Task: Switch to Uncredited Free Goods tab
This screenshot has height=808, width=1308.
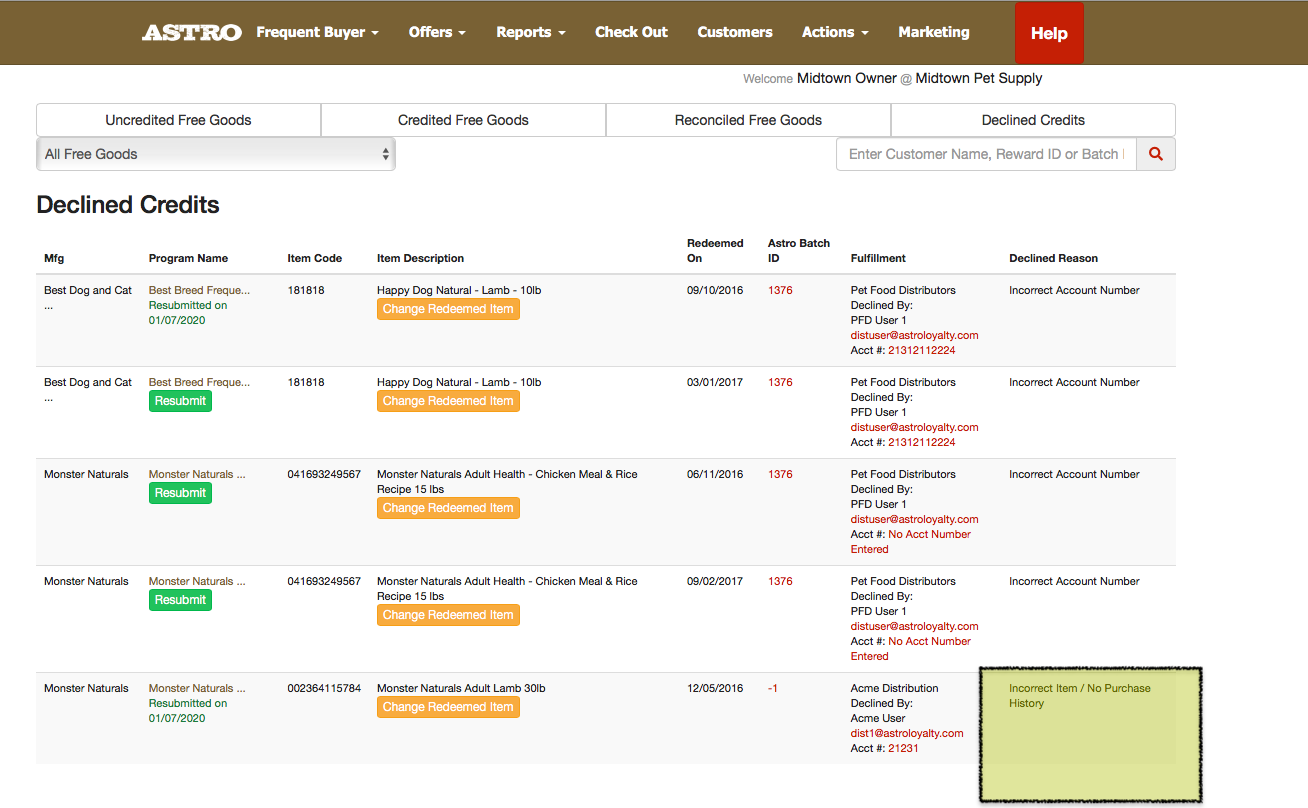Action: tap(179, 120)
